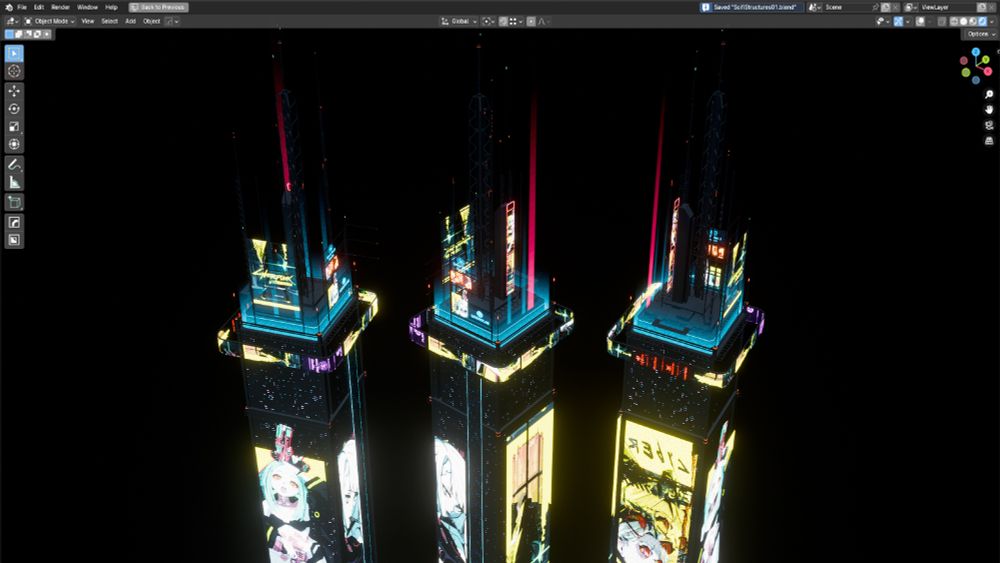This screenshot has height=563, width=1000.
Task: Select the Select Box tool
Action: (x=14, y=53)
